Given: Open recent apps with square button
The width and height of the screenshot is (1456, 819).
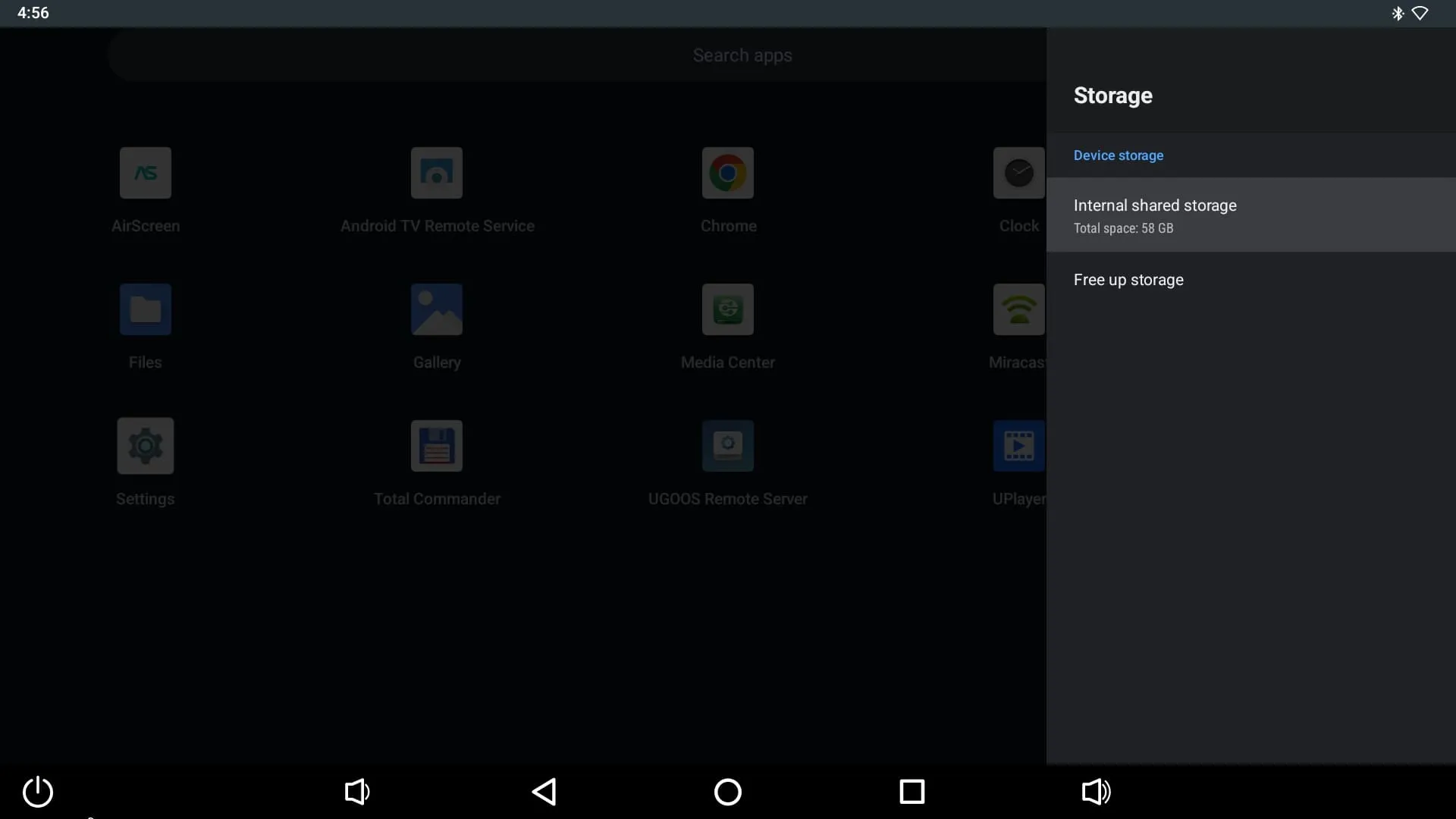Looking at the screenshot, I should pos(912,792).
